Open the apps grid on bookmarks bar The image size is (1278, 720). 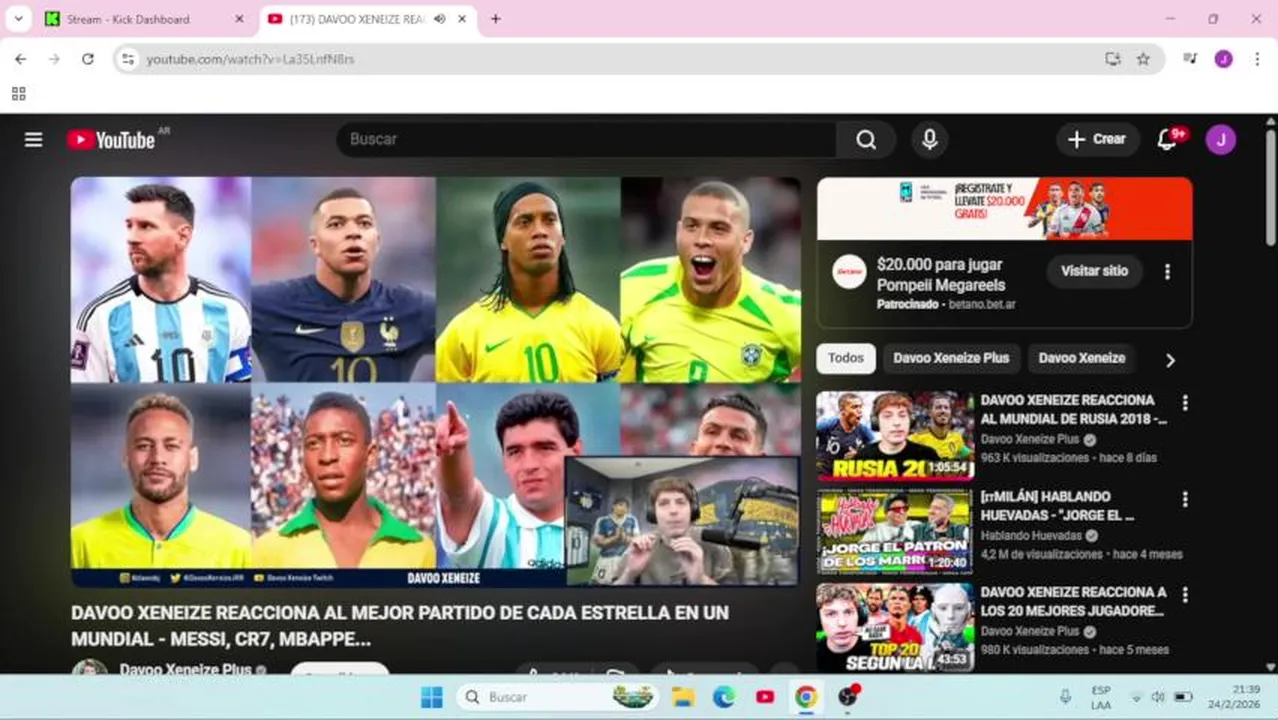click(x=18, y=94)
